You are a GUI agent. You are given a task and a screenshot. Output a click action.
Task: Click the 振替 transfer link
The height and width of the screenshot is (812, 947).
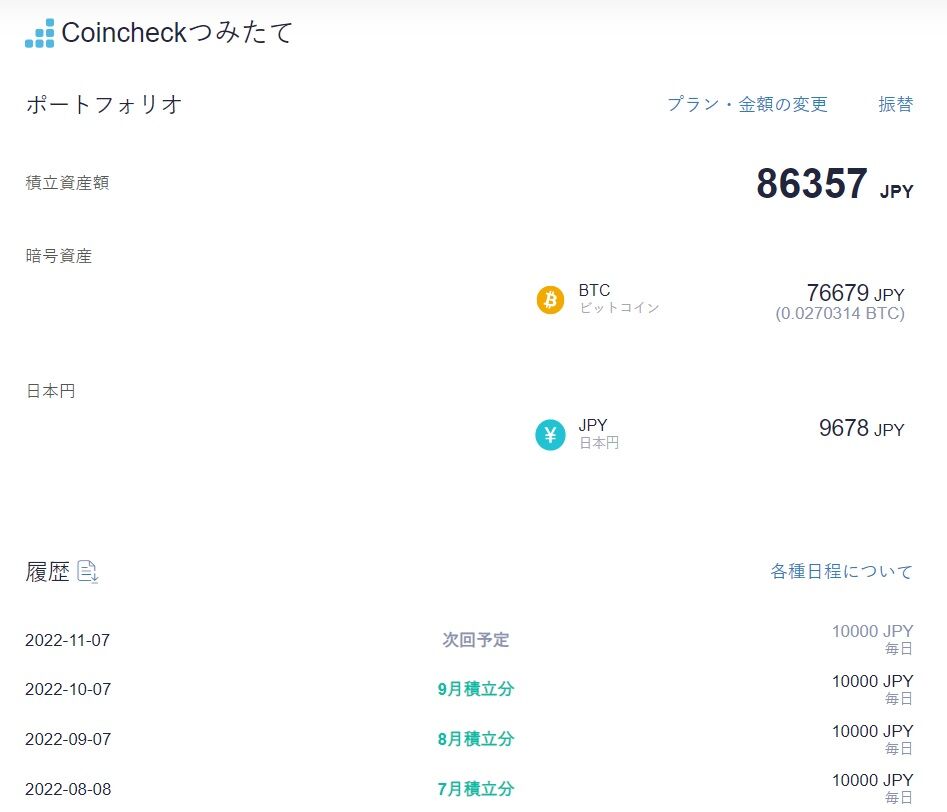point(895,104)
